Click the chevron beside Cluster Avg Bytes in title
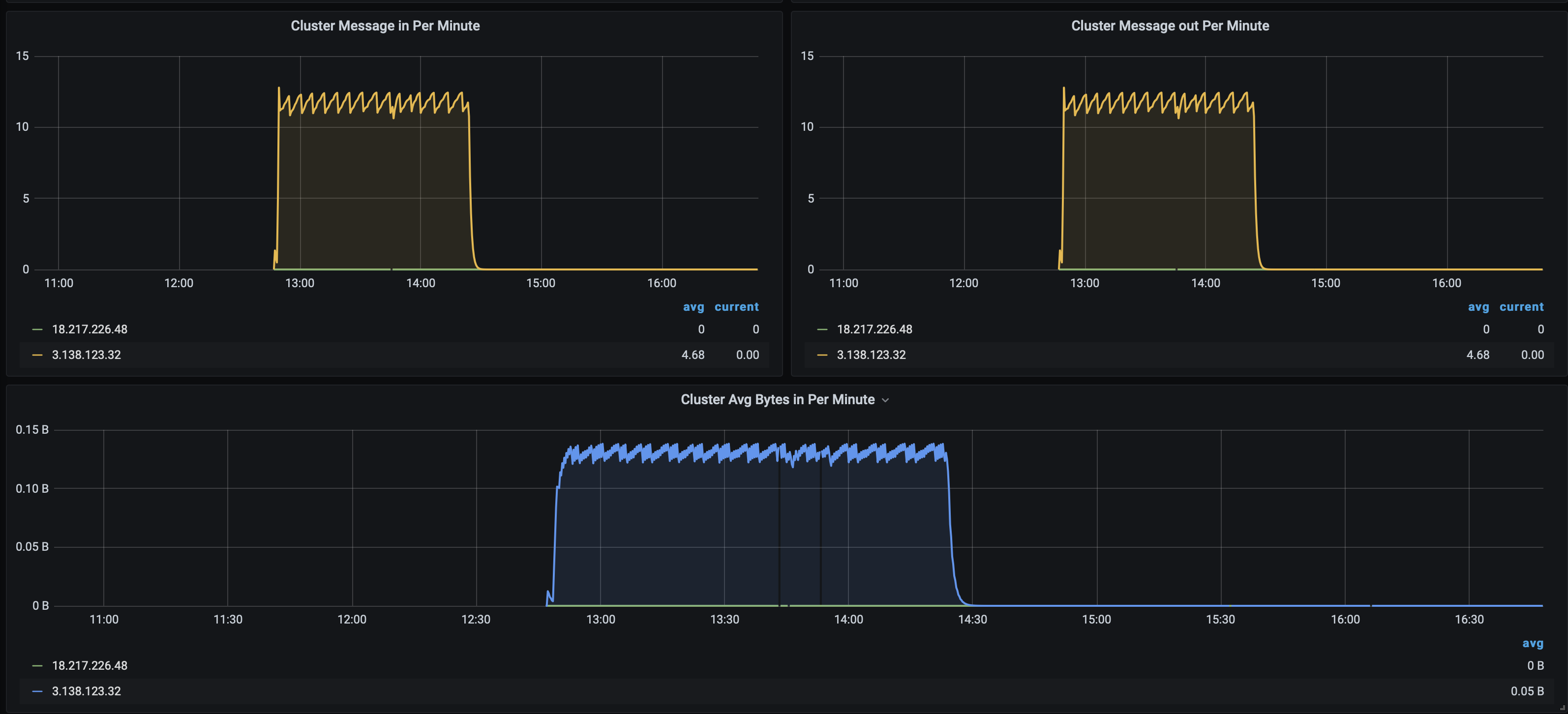Screen dimensions: 1568x714 [x=885, y=401]
